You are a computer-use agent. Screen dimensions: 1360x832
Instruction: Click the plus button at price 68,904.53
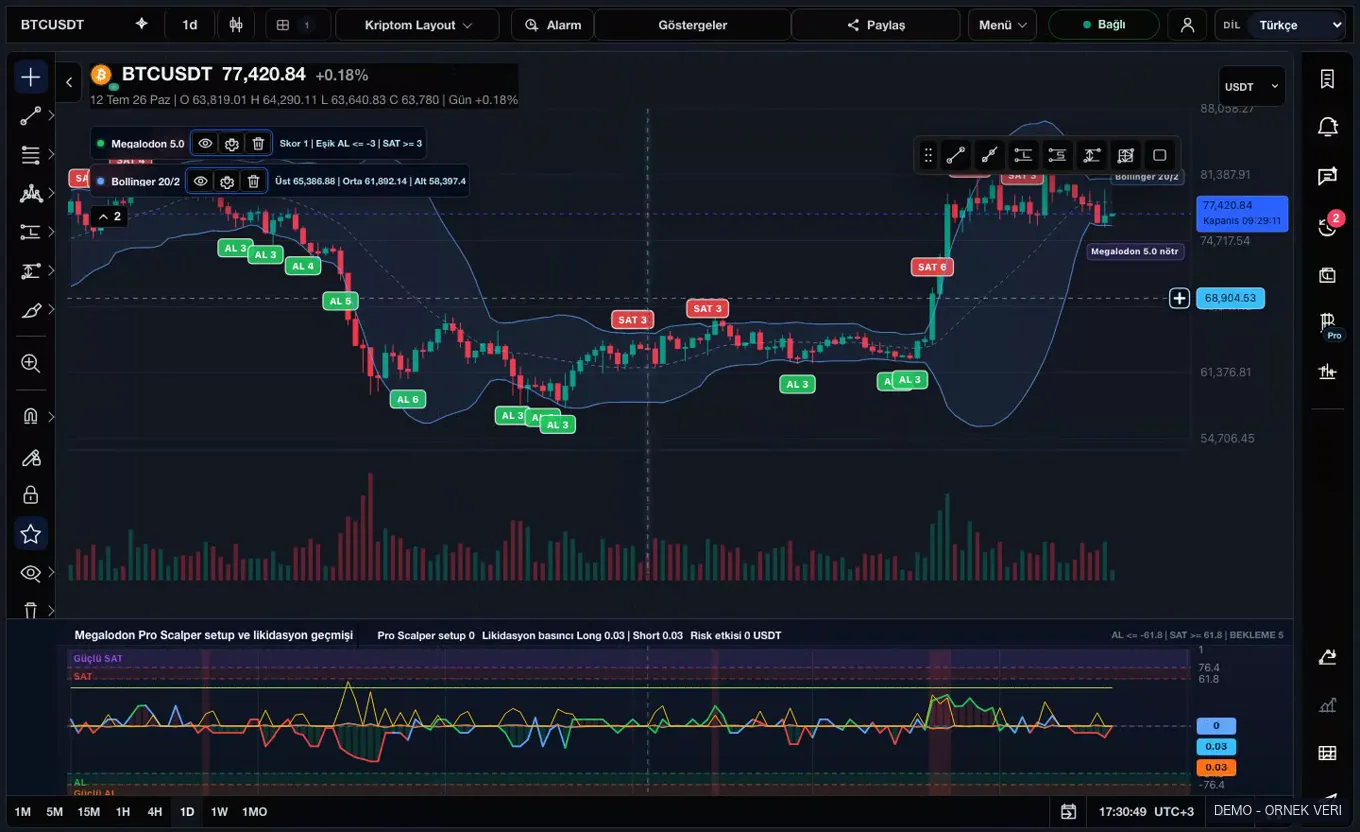pyautogui.click(x=1180, y=298)
